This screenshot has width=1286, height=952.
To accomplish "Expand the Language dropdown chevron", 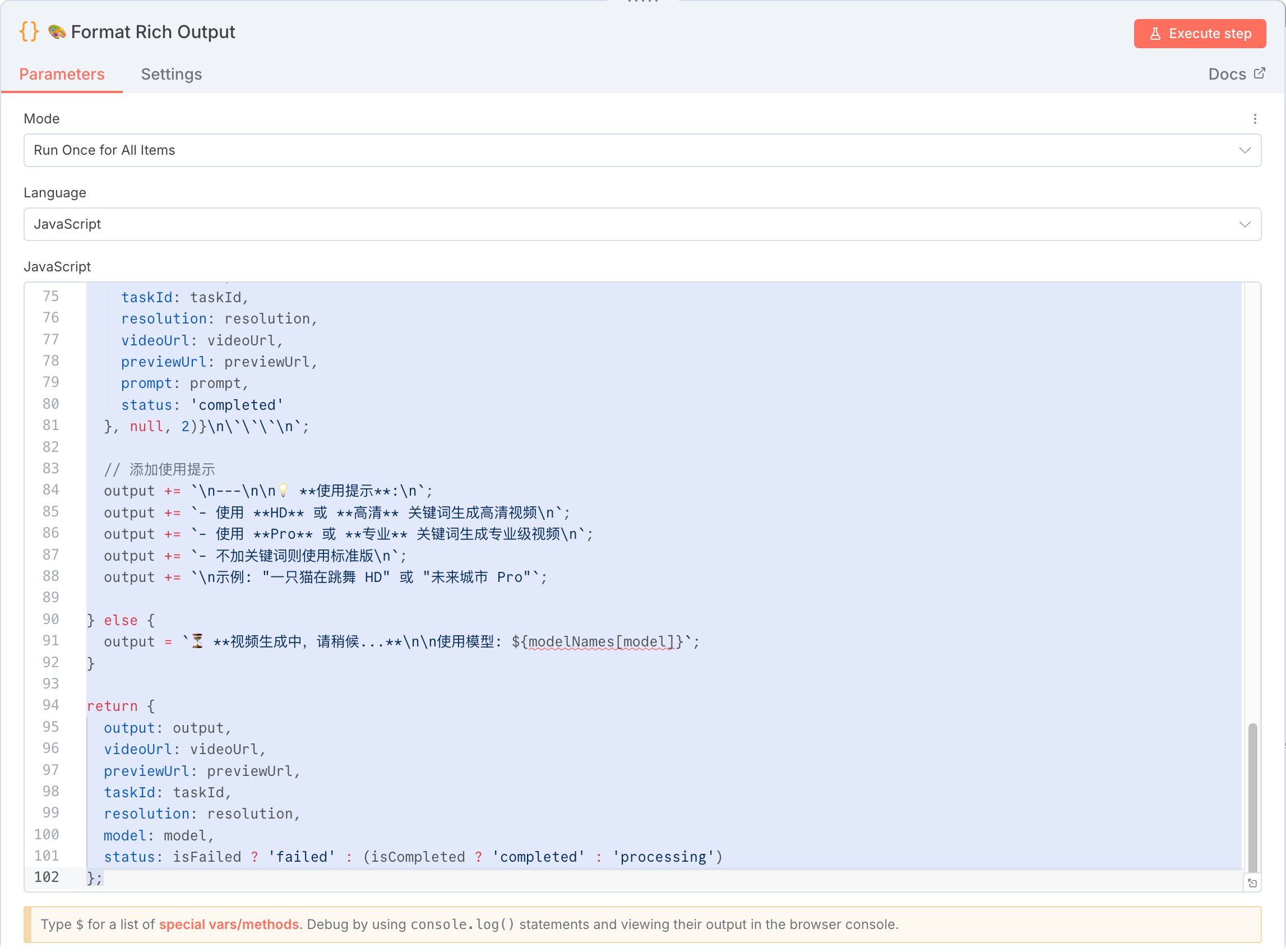I will (x=1245, y=224).
